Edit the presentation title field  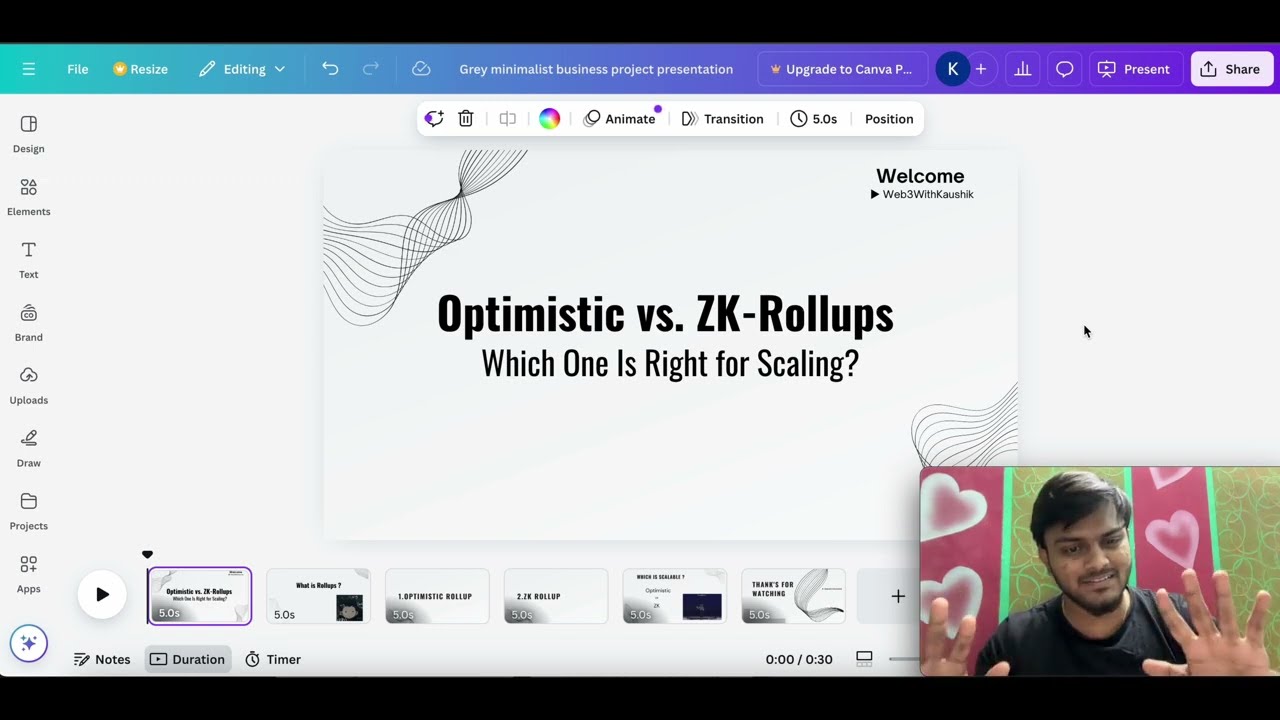coord(596,69)
